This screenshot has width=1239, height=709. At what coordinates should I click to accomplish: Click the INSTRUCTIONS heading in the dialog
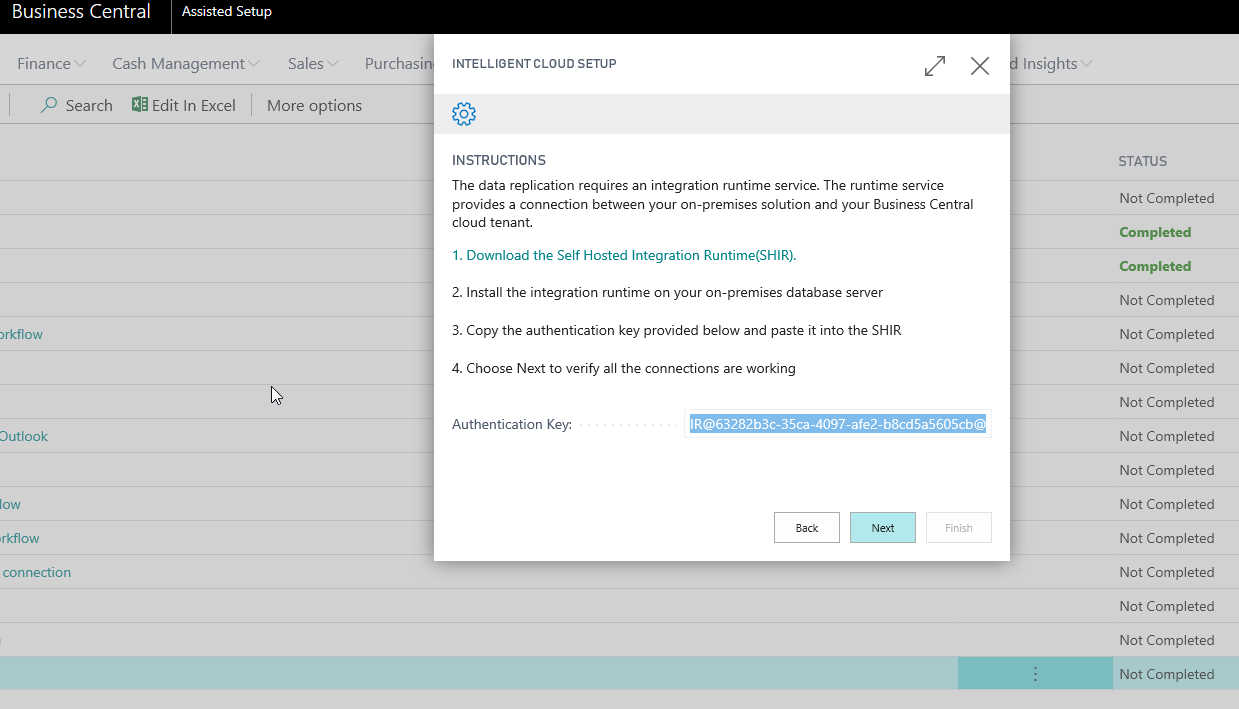coord(499,160)
